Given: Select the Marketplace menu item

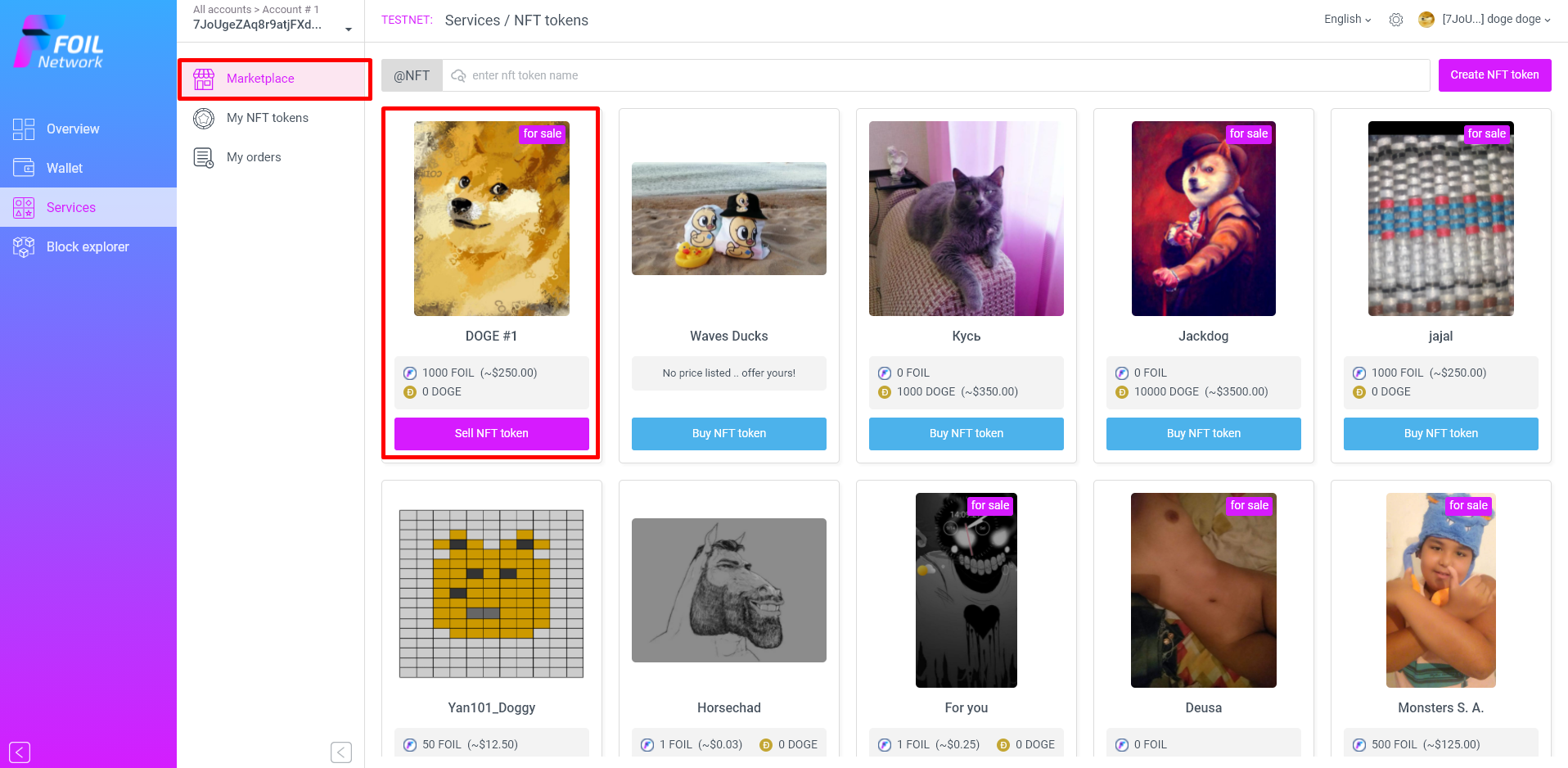Looking at the screenshot, I should coord(275,79).
